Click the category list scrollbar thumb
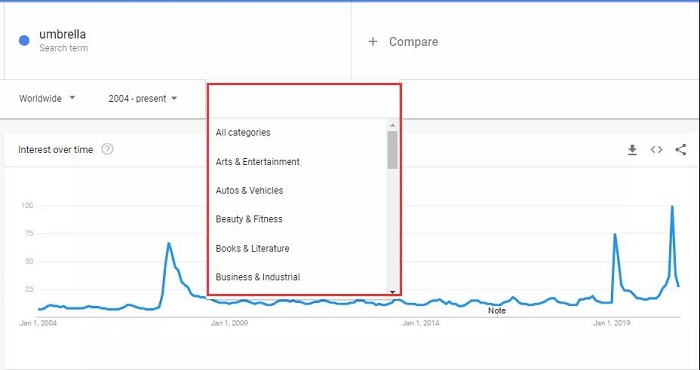 pos(392,150)
